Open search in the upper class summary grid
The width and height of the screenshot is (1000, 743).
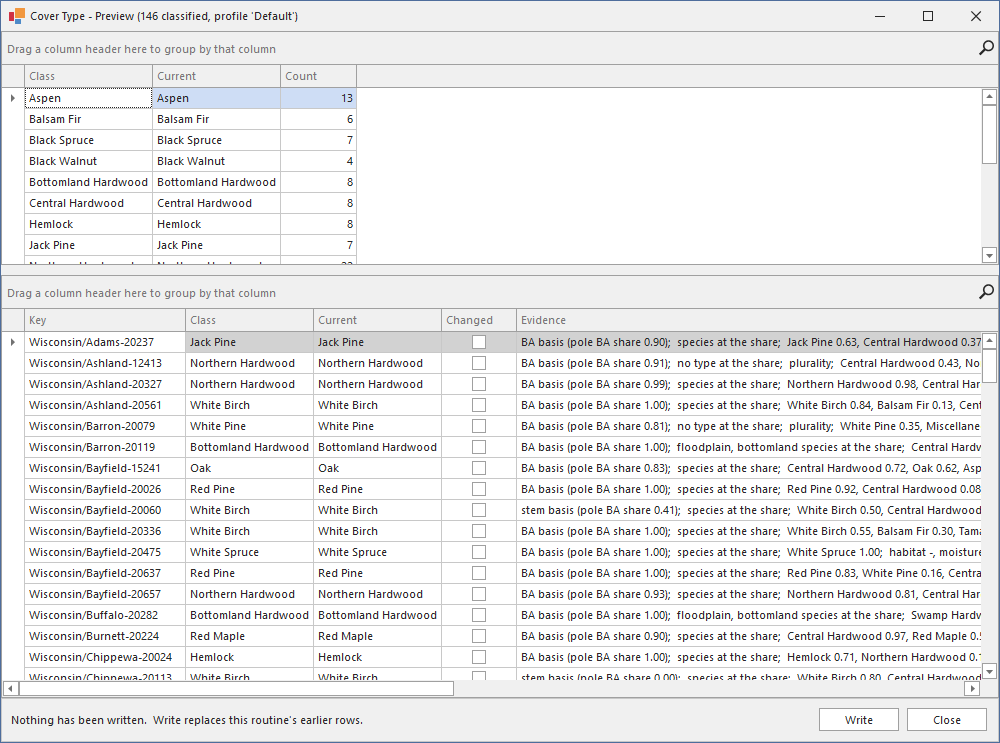click(986, 48)
